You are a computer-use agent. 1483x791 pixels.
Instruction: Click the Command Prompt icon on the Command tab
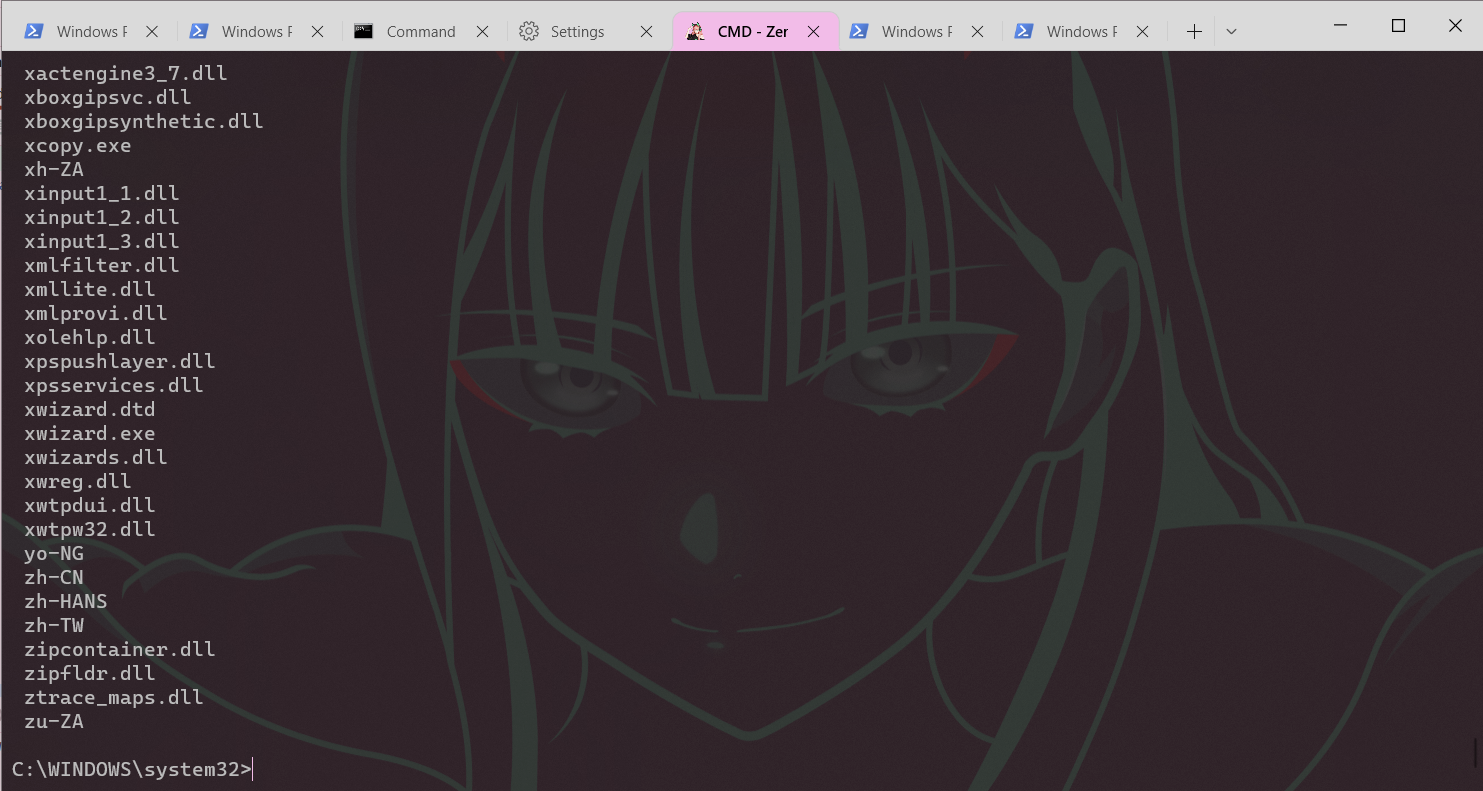coord(363,30)
